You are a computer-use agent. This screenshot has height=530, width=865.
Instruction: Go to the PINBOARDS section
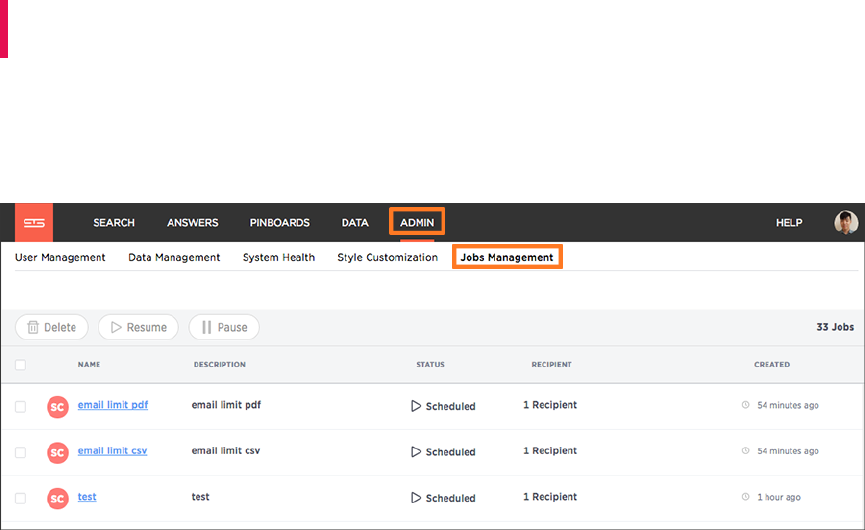280,223
